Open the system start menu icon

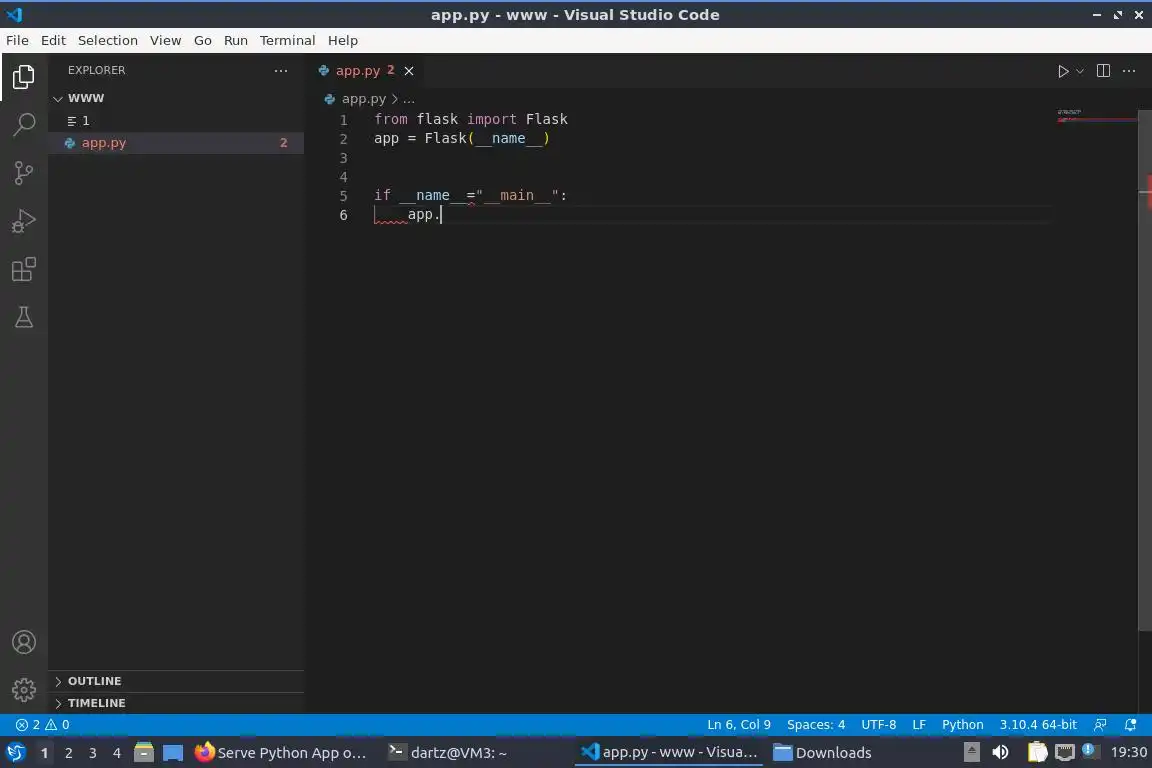(x=15, y=753)
